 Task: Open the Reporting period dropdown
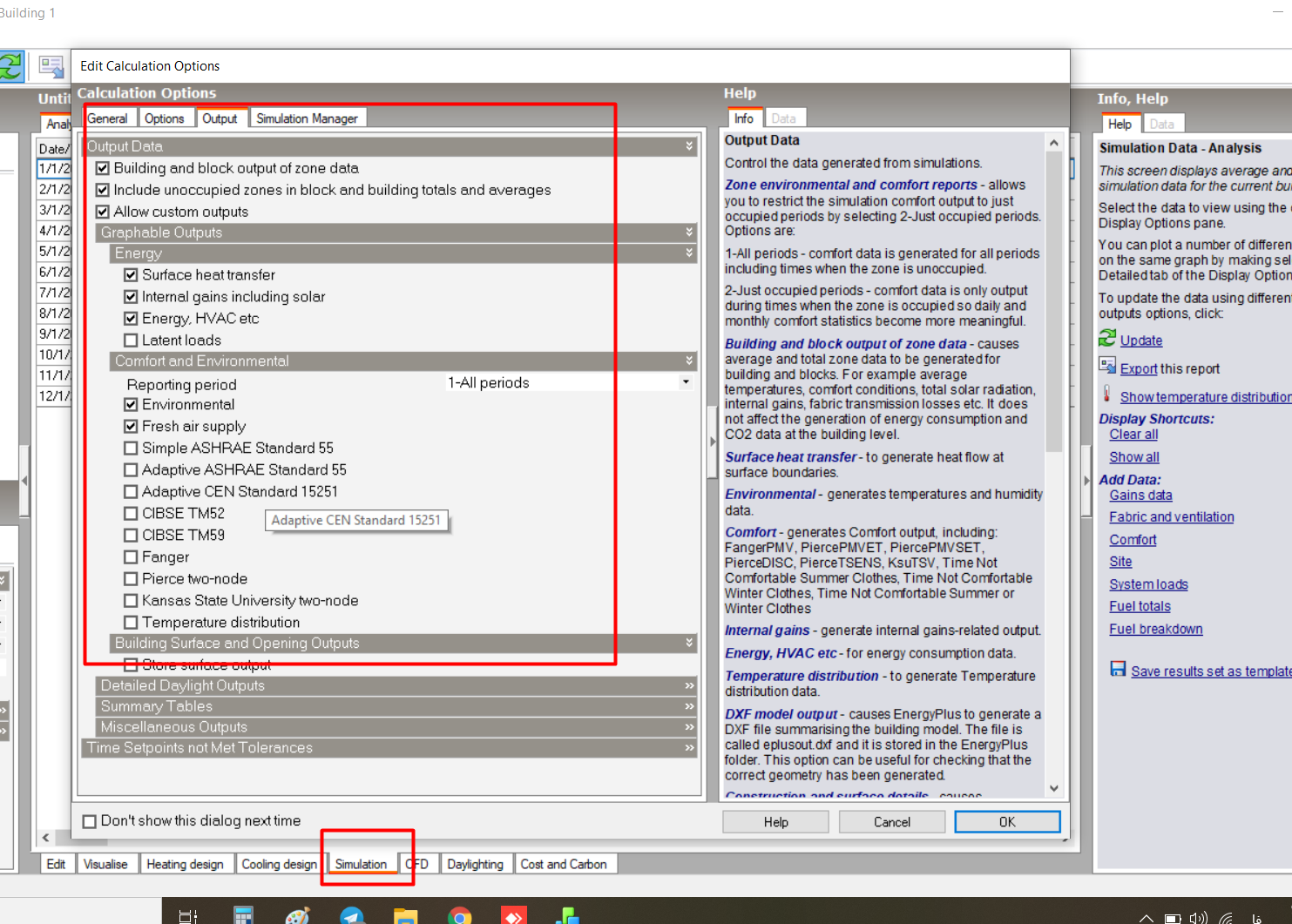(x=686, y=382)
